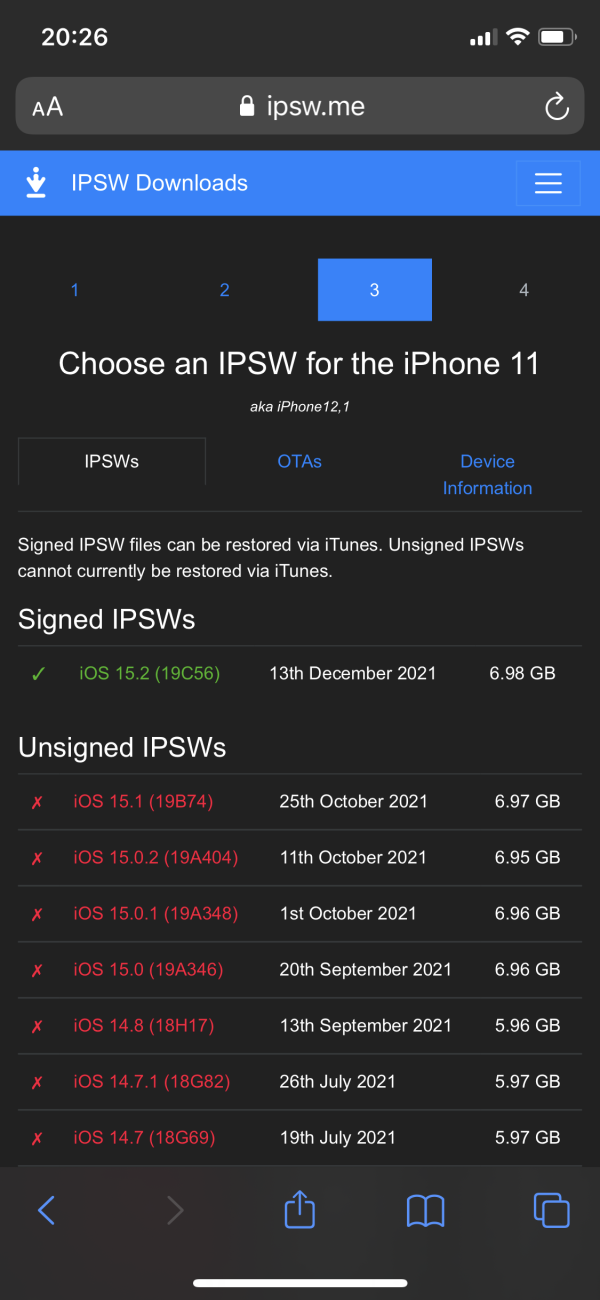
Task: Choose iOS 14.8 (18H17) IPSW
Action: tap(144, 1025)
